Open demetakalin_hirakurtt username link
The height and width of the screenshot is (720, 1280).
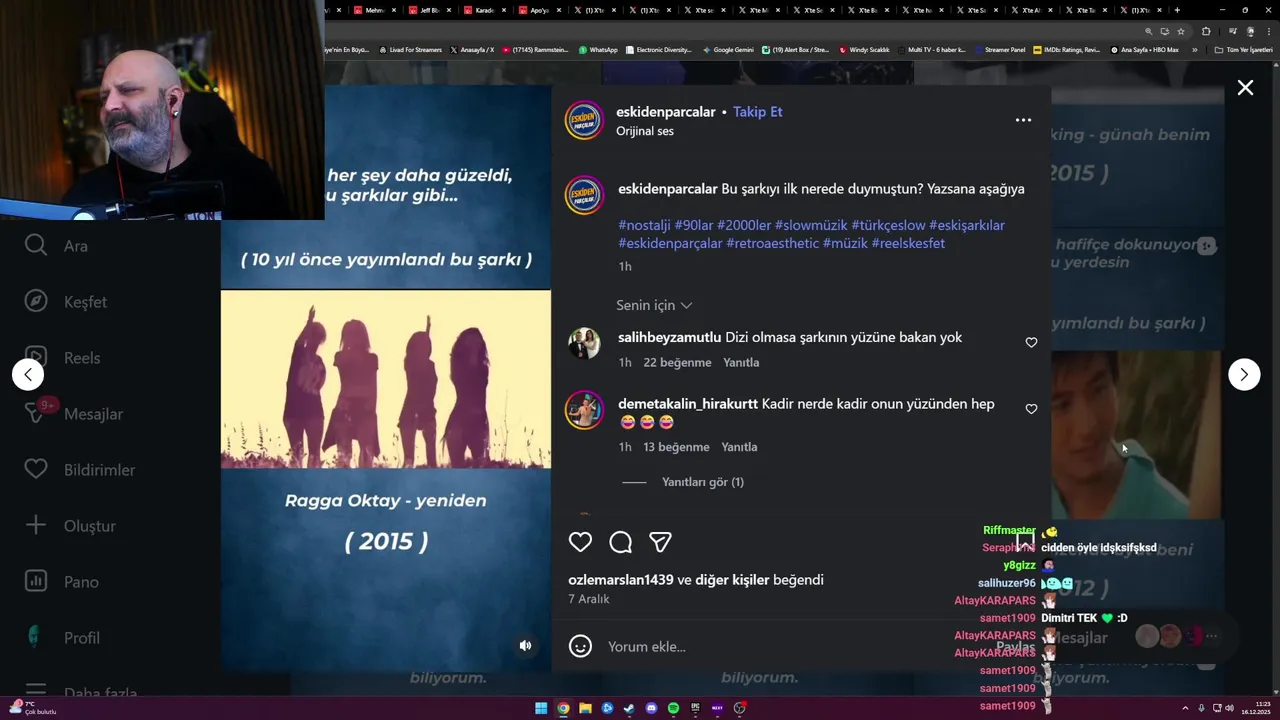click(x=688, y=404)
